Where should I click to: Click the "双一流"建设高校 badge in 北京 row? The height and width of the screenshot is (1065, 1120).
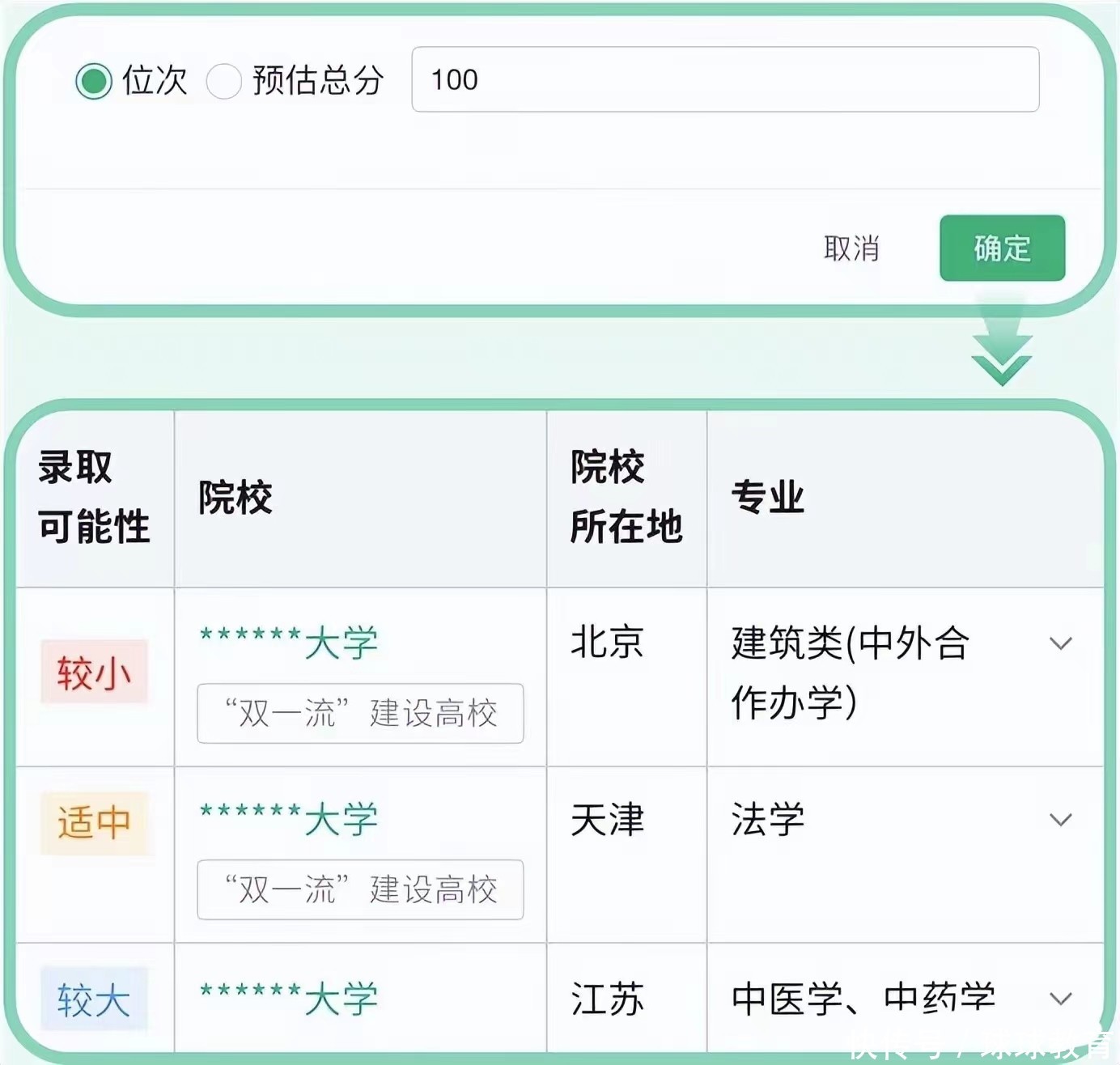360,713
